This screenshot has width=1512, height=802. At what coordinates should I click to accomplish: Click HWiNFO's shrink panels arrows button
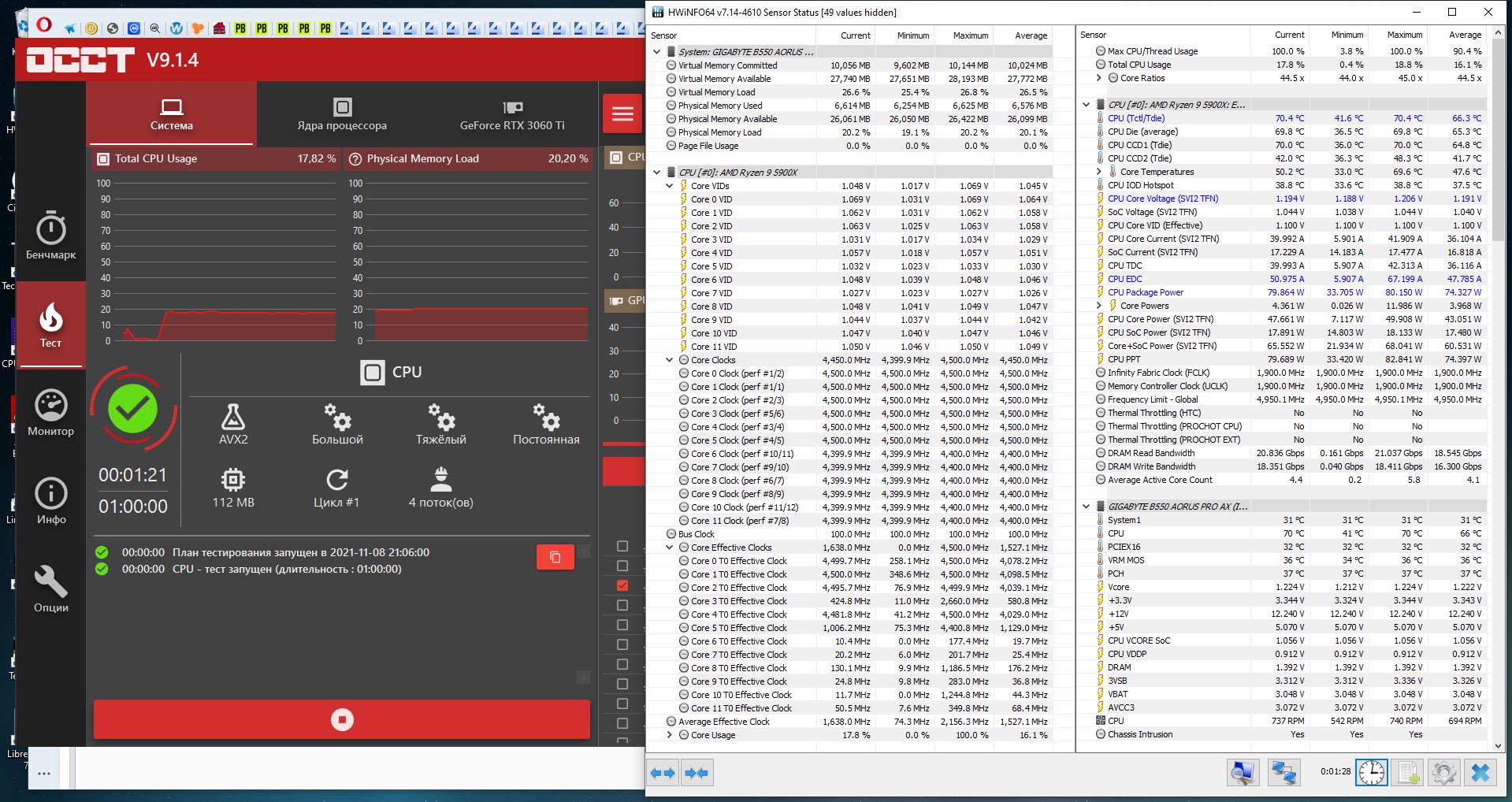tap(696, 773)
